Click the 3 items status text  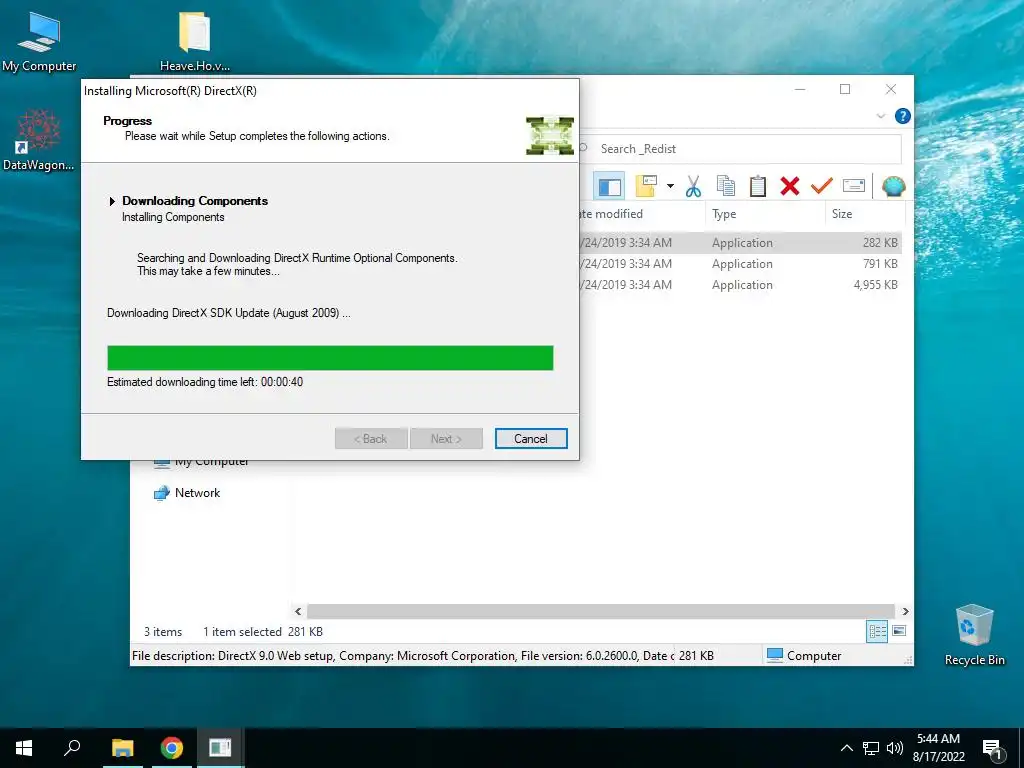[163, 632]
